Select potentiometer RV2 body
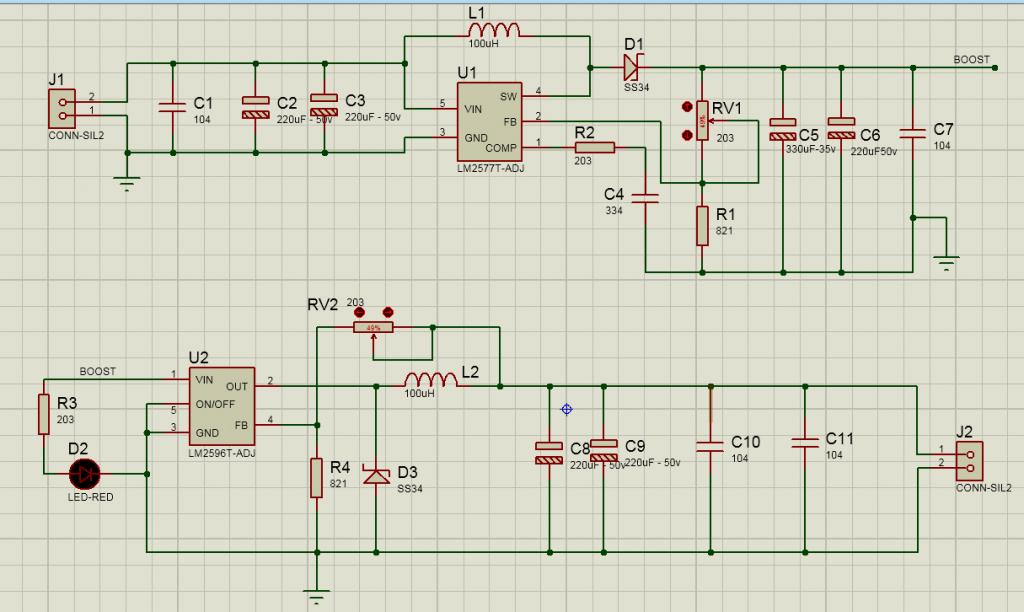This screenshot has width=1024, height=612. click(374, 327)
